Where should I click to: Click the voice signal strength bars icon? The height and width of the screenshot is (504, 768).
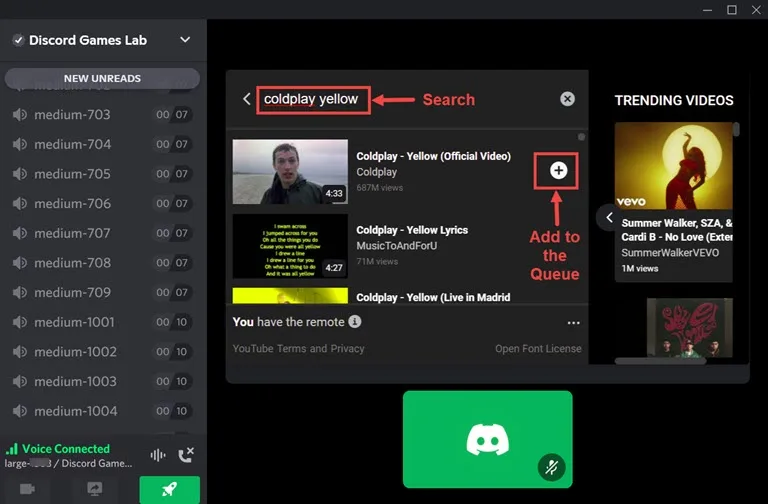point(12,449)
